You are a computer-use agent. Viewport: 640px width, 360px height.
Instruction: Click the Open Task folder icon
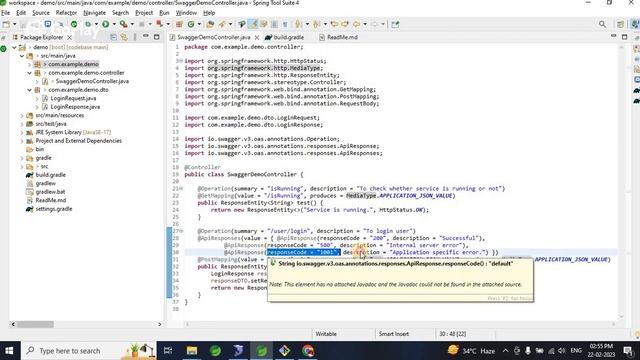pos(211,24)
